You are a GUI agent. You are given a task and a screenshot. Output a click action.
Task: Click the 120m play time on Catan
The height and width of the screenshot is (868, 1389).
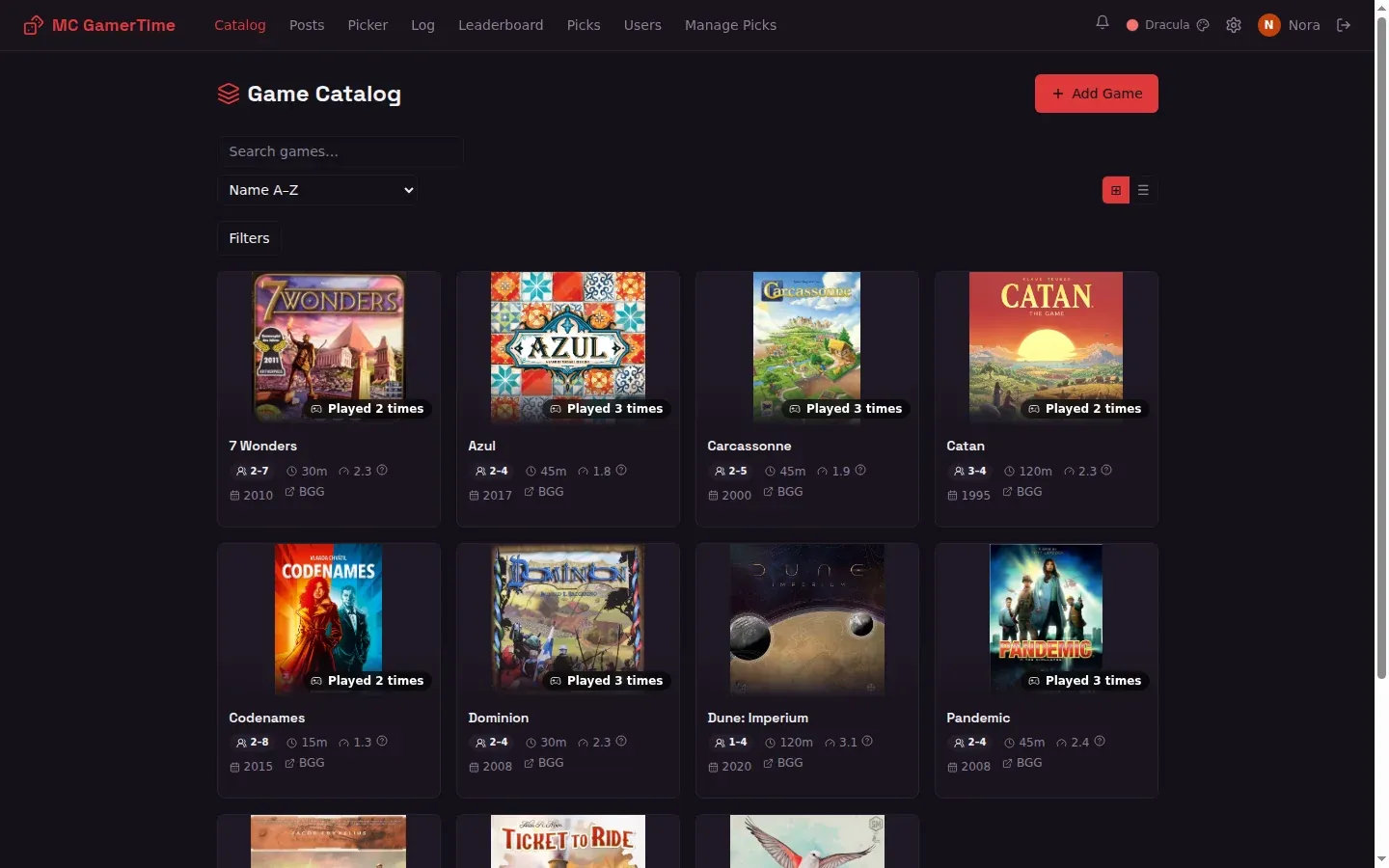tap(1028, 471)
